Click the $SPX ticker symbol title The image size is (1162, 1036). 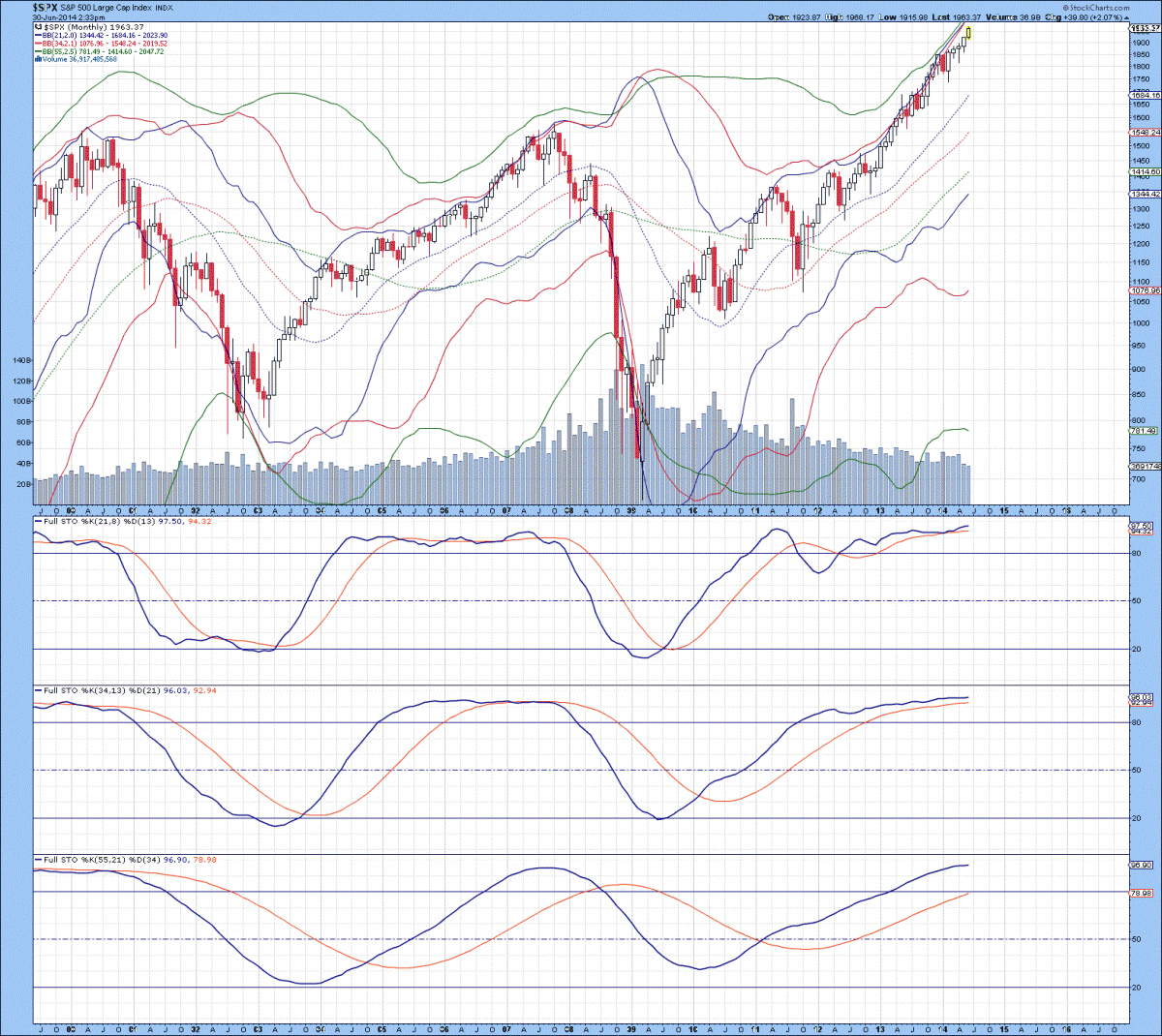[46, 7]
